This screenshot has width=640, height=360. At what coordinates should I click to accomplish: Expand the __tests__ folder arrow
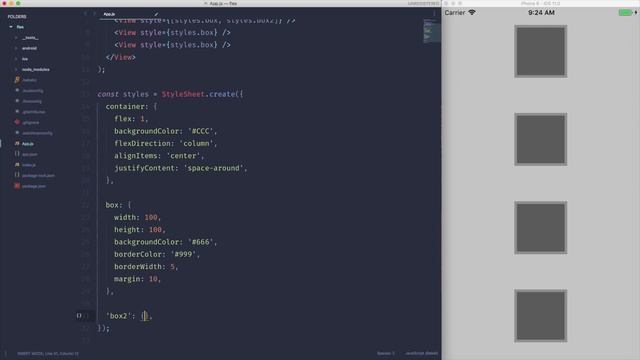[16, 38]
